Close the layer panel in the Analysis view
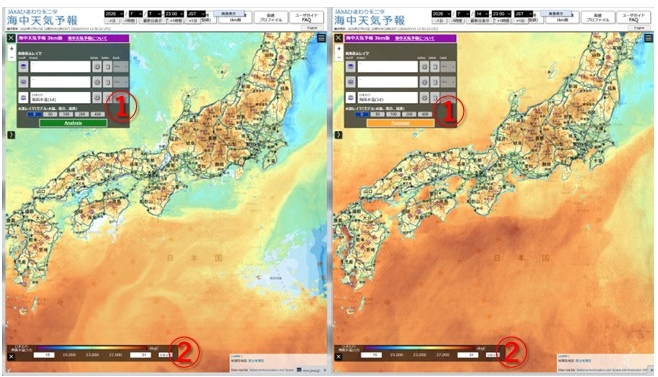Image resolution: width=658 pixels, height=377 pixels. click(x=11, y=38)
